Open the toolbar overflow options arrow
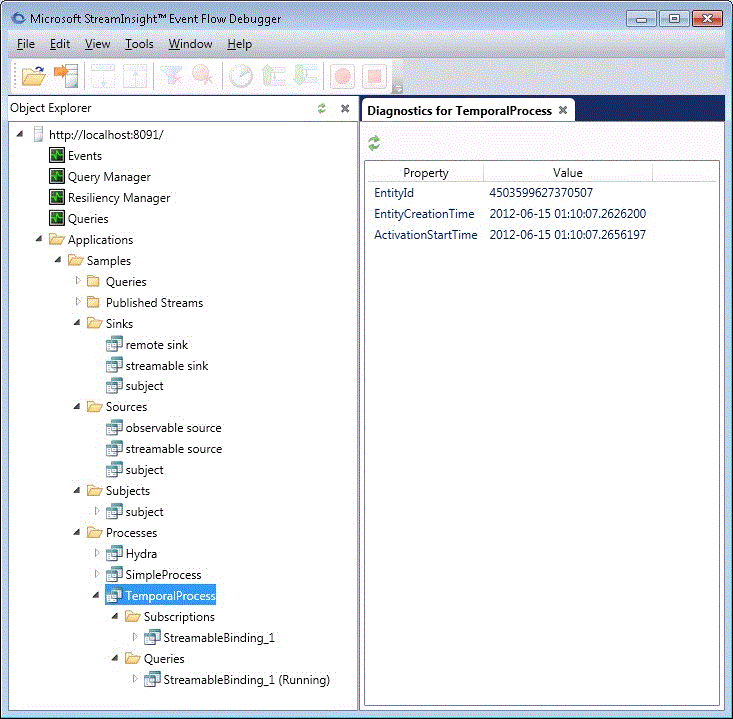This screenshot has width=733, height=719. point(398,88)
